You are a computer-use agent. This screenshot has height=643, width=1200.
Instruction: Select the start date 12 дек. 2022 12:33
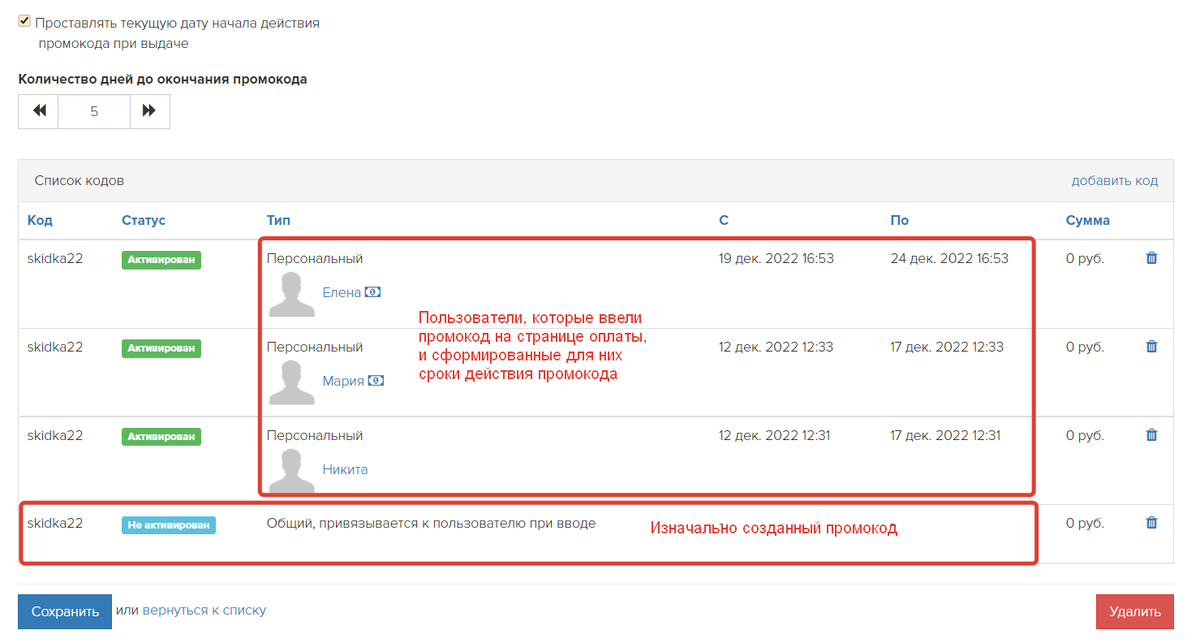(776, 347)
